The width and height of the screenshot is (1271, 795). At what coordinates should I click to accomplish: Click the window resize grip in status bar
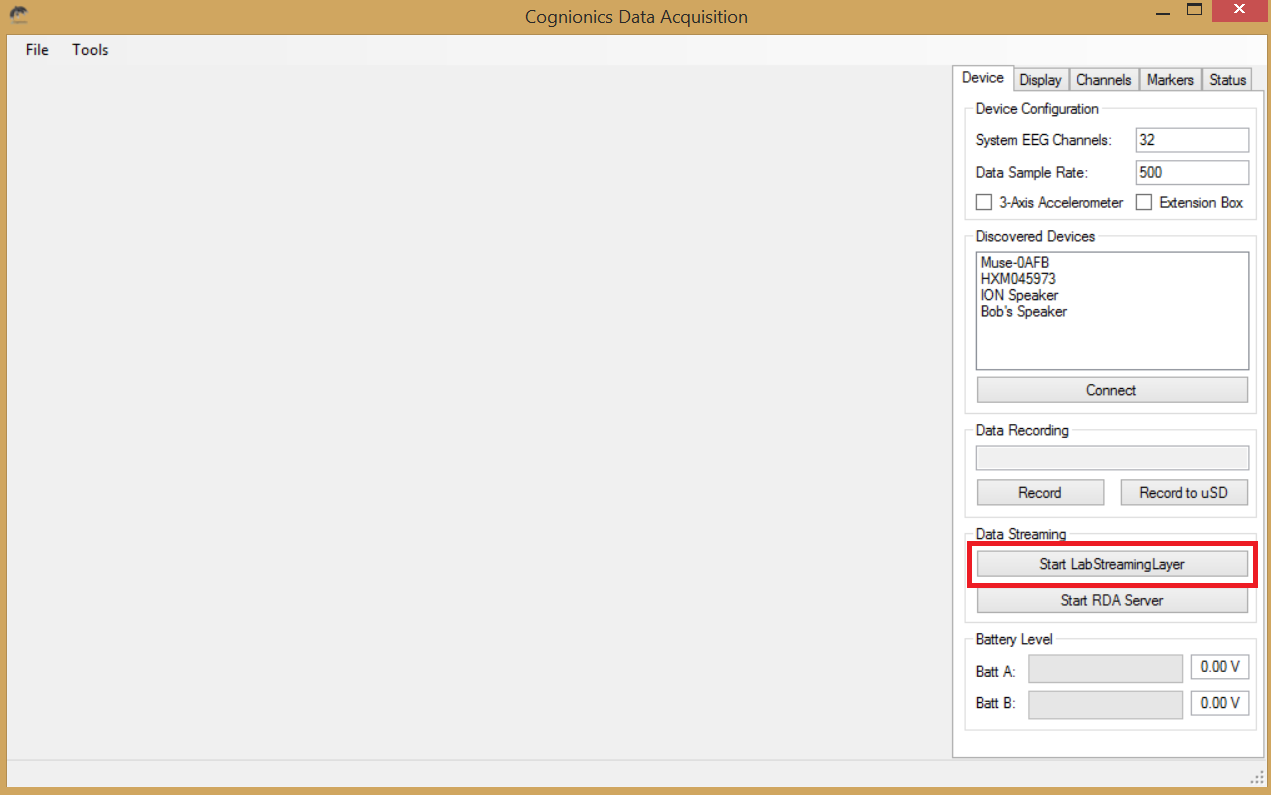tap(1256, 778)
